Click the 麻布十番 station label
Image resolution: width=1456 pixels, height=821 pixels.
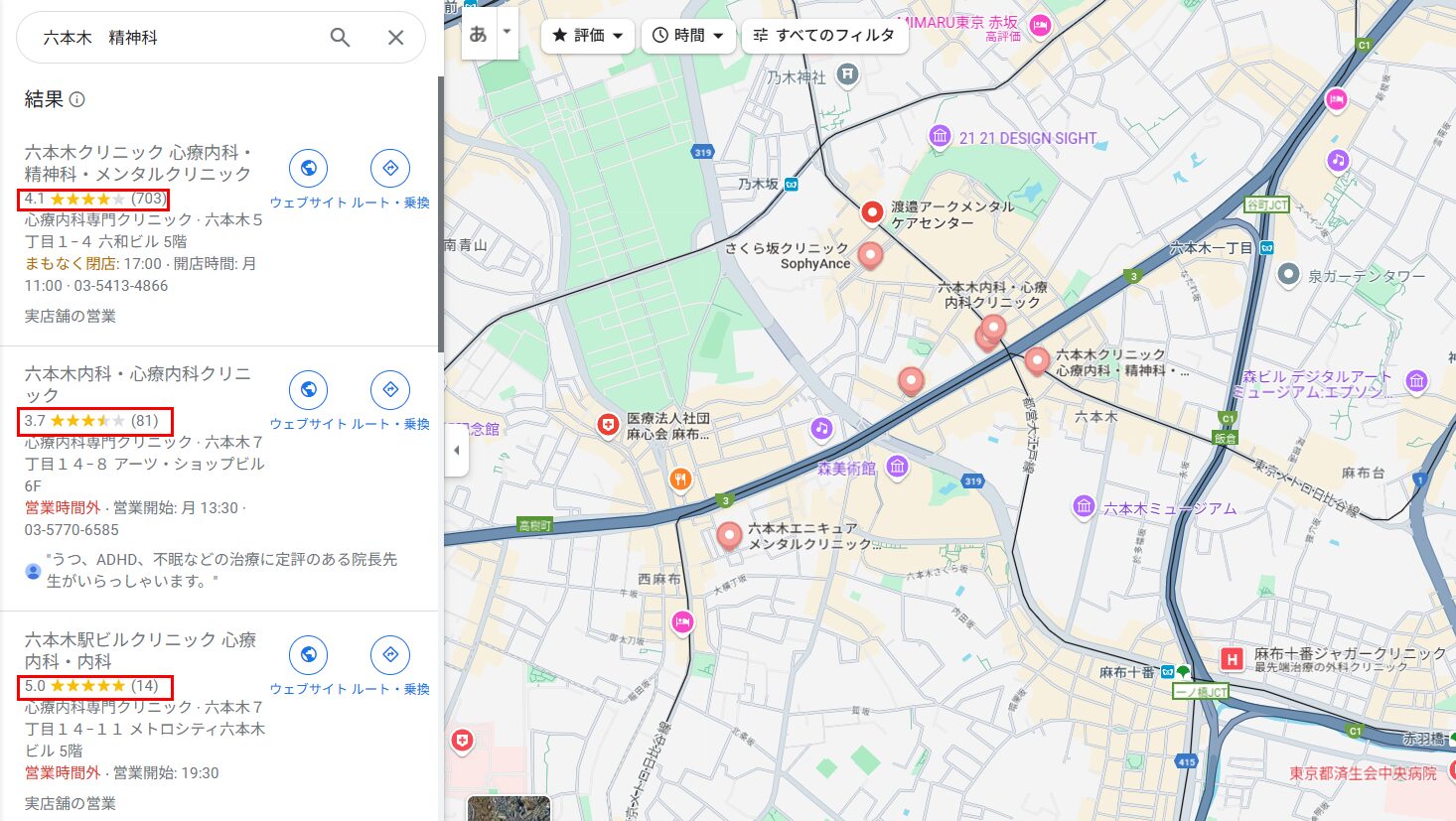coord(1127,672)
